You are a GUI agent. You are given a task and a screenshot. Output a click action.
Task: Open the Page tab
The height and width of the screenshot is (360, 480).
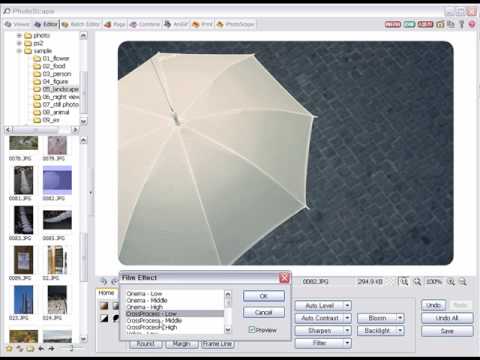115,24
